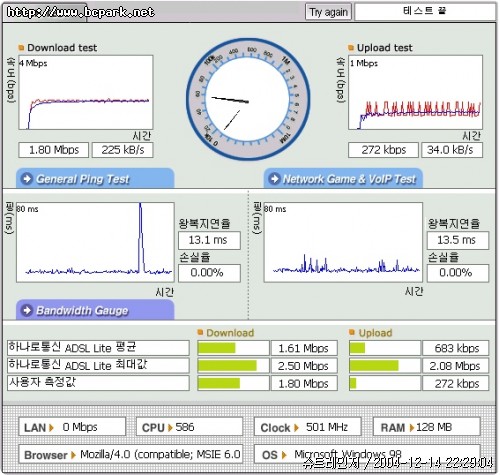500x475 pixels.
Task: Click the 683 kbps value cell
Action: (x=456, y=348)
